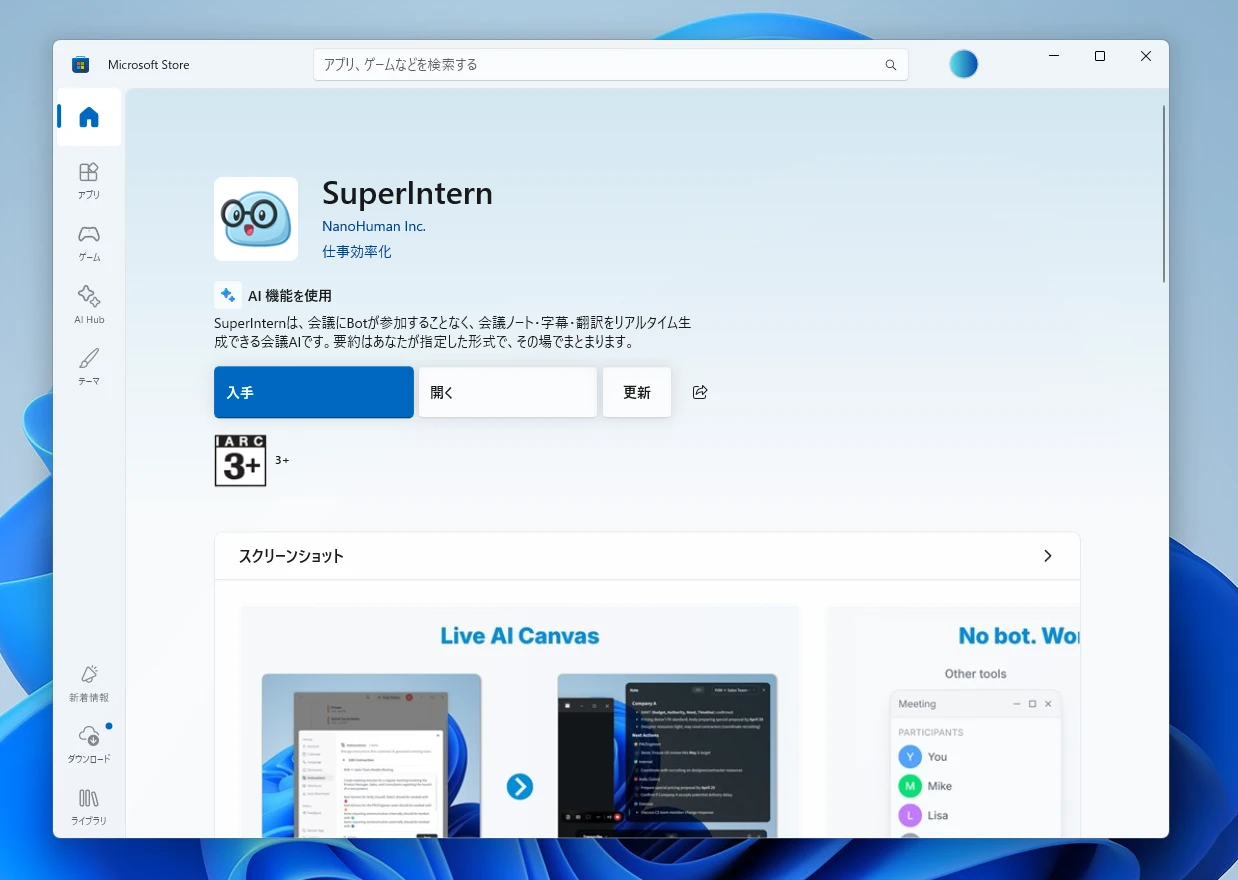Click the AI sparkle badge icon
Screen dimensions: 1238x880
[228, 295]
